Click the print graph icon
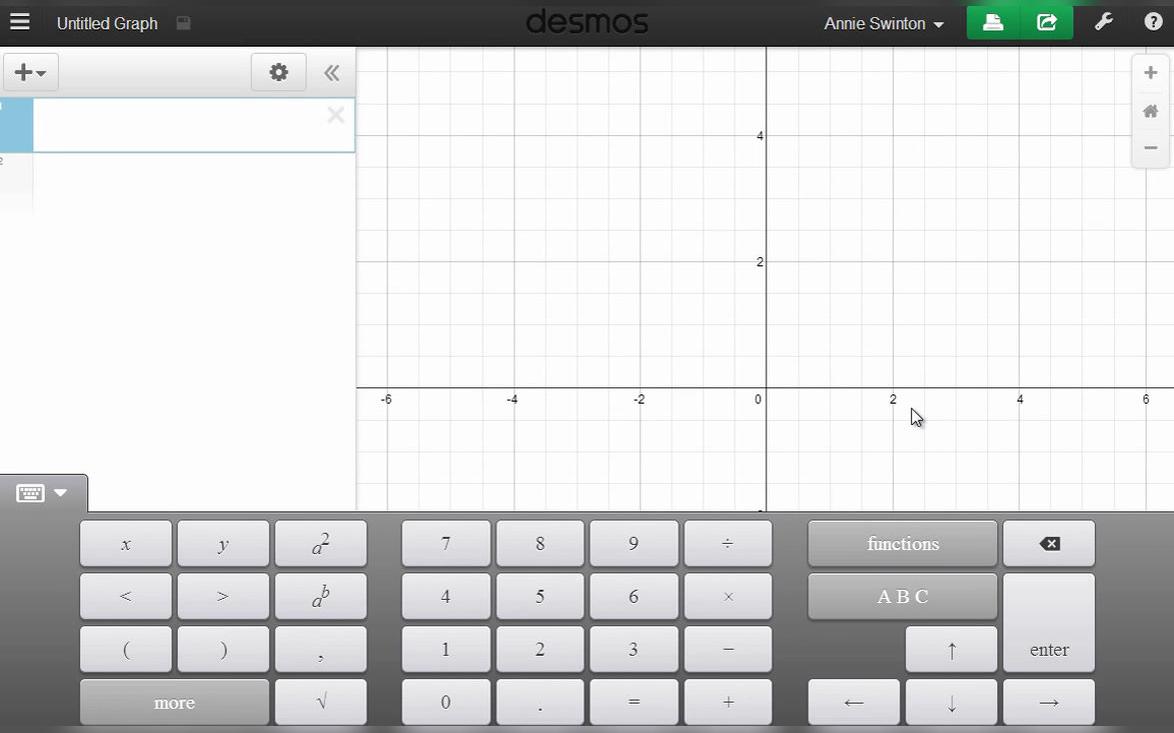The image size is (1174, 733). [992, 21]
